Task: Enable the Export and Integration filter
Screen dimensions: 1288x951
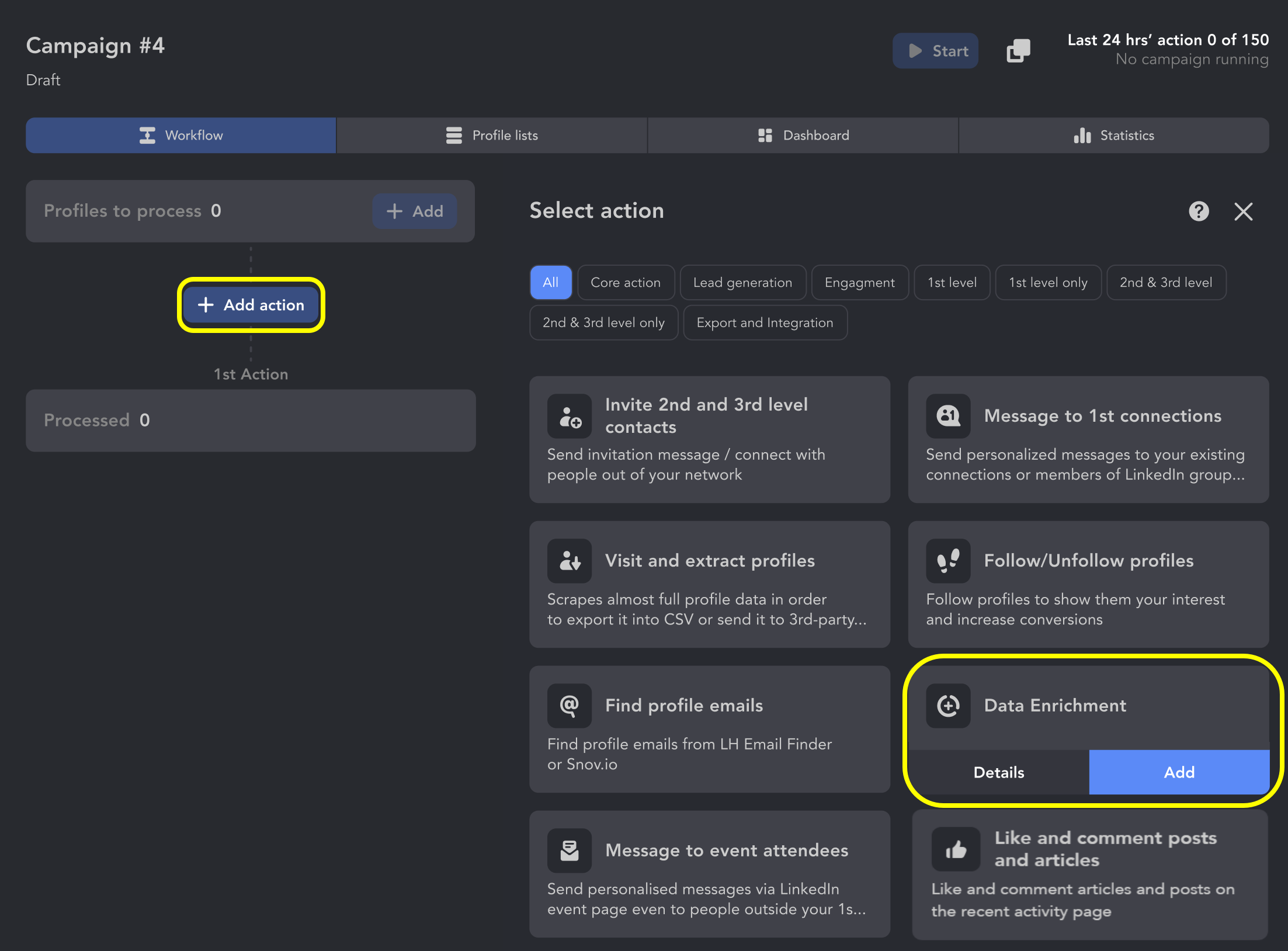Action: point(765,322)
